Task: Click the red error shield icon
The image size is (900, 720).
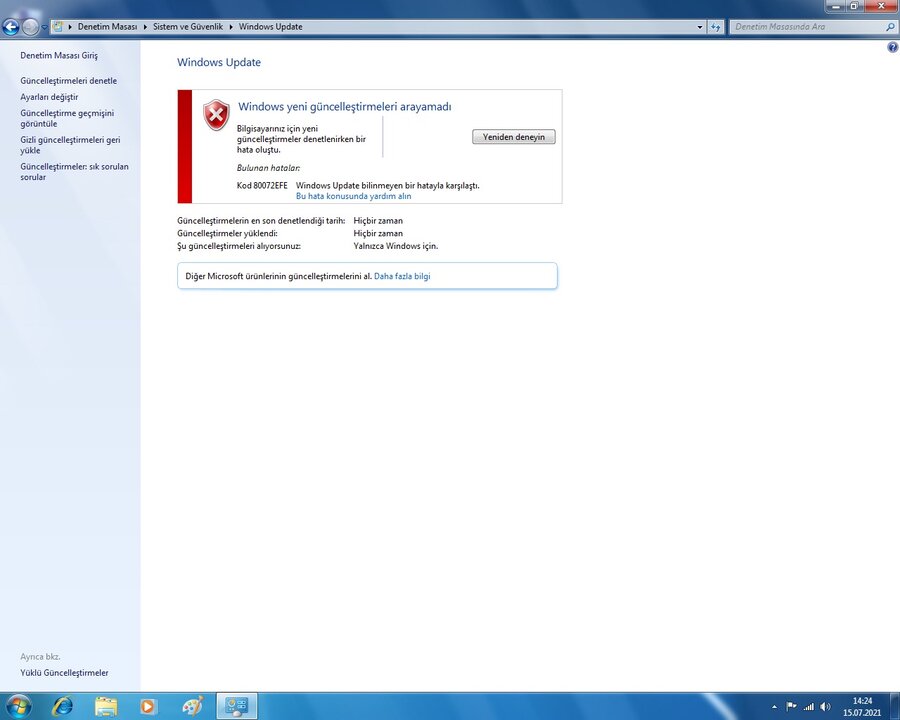Action: pyautogui.click(x=216, y=115)
